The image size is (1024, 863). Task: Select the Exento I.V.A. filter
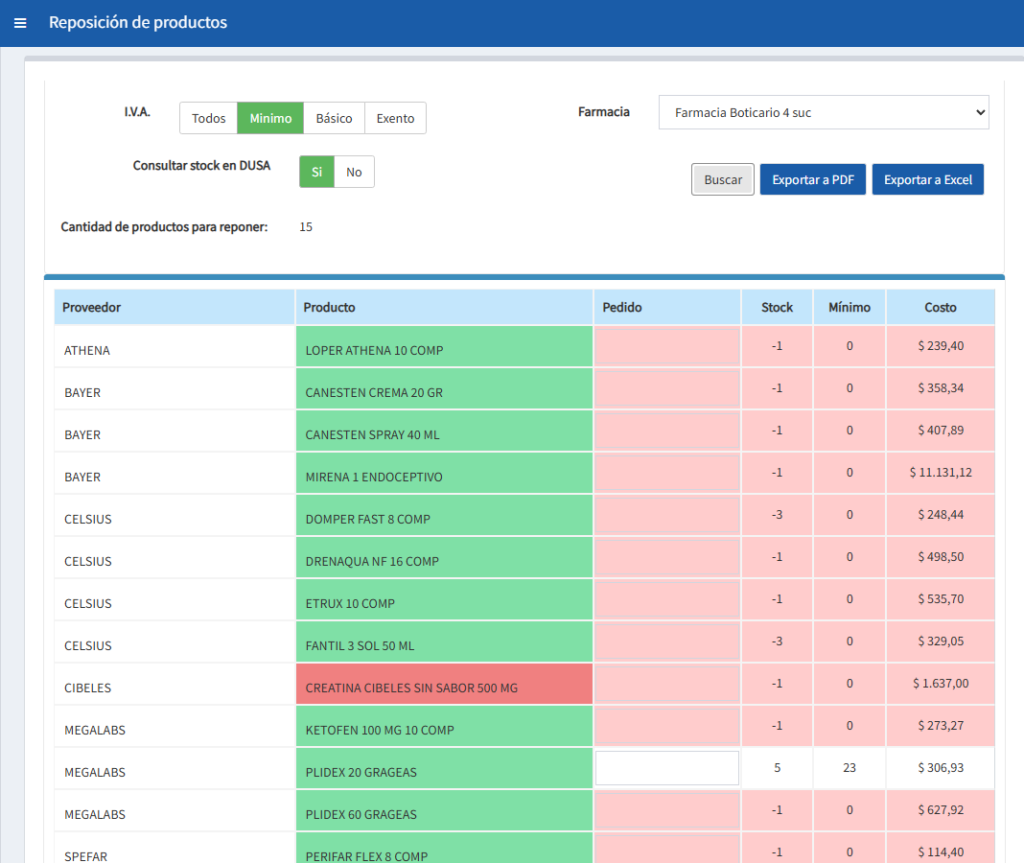point(395,118)
